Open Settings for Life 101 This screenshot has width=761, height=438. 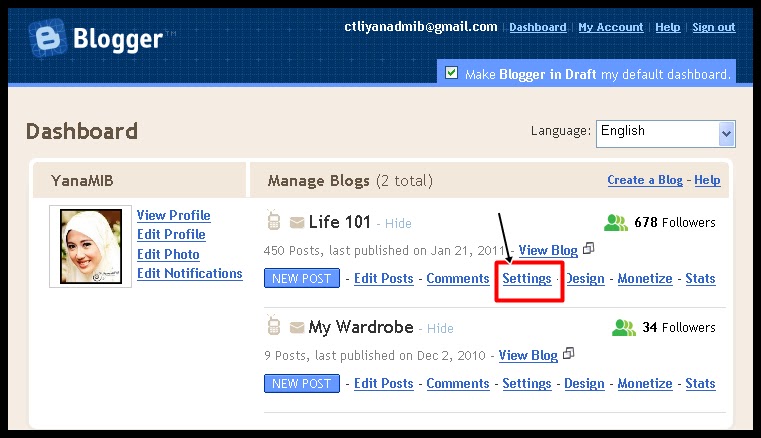tap(527, 279)
